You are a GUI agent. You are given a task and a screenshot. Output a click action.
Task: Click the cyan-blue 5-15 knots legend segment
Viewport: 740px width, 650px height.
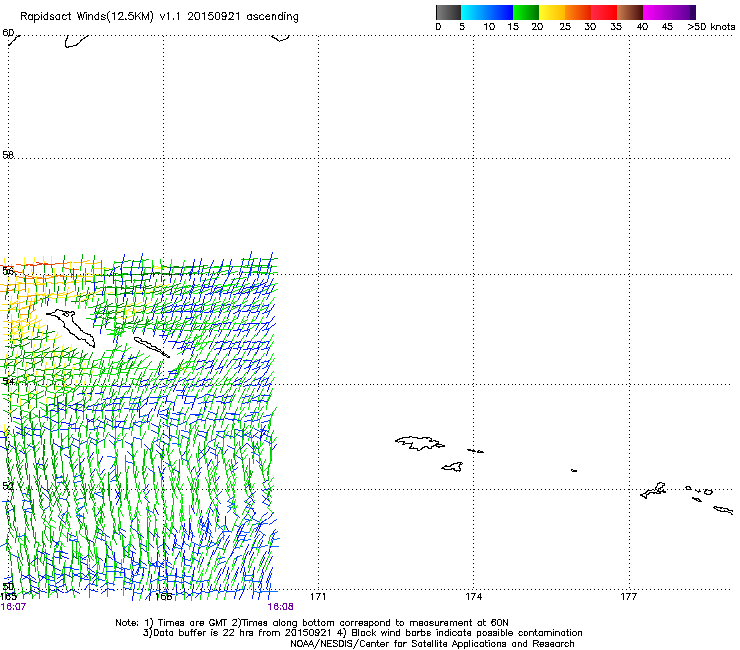click(x=487, y=12)
